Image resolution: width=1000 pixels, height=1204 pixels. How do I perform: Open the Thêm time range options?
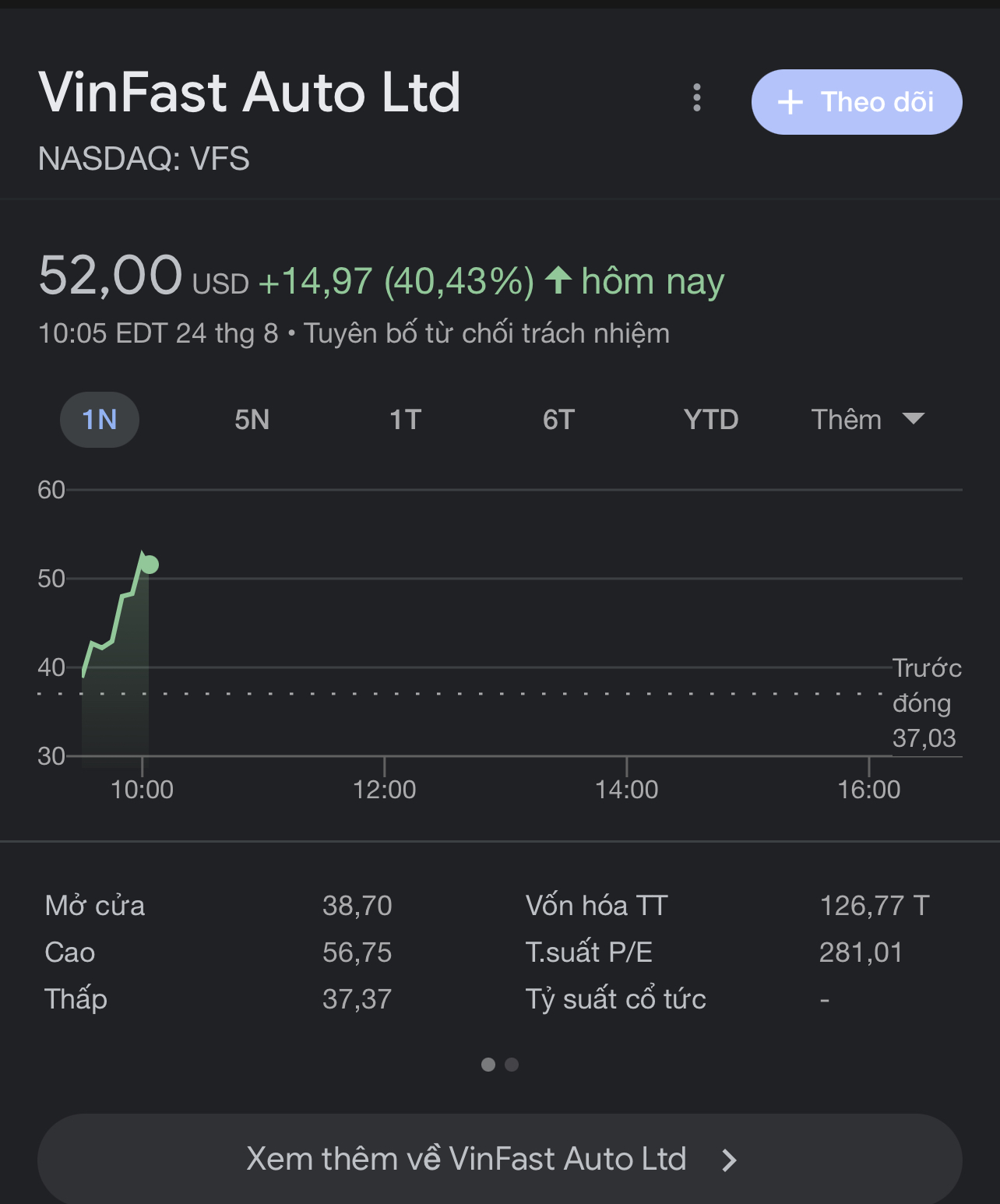(x=868, y=420)
